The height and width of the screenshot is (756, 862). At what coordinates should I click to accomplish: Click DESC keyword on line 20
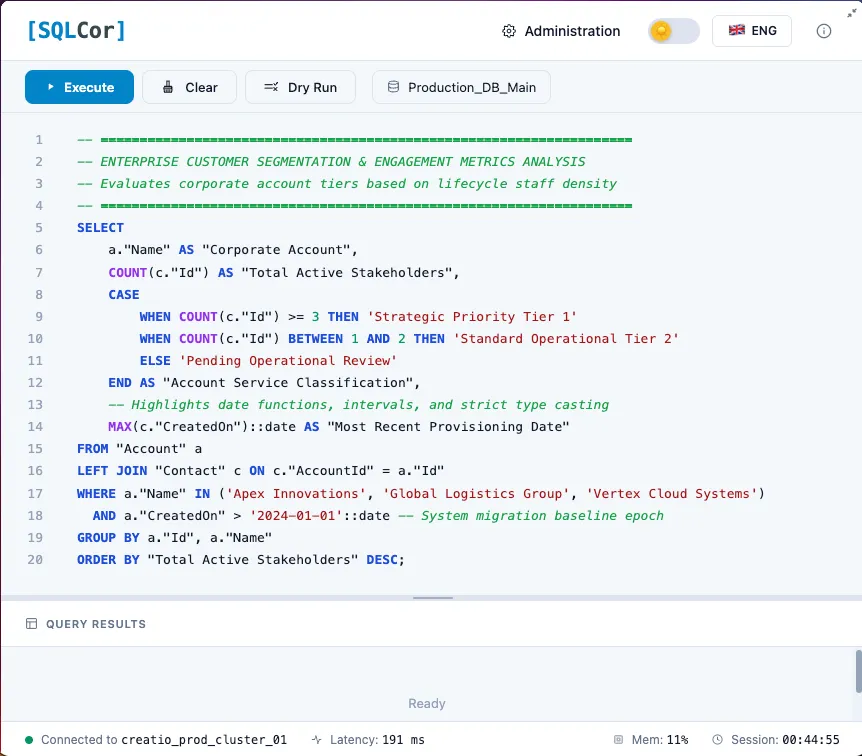pos(382,560)
